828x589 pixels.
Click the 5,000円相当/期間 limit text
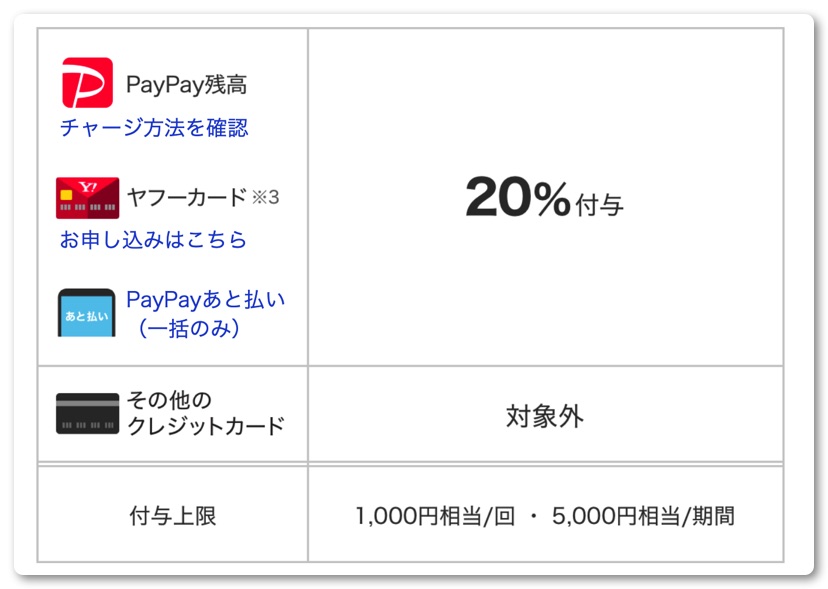tap(643, 516)
